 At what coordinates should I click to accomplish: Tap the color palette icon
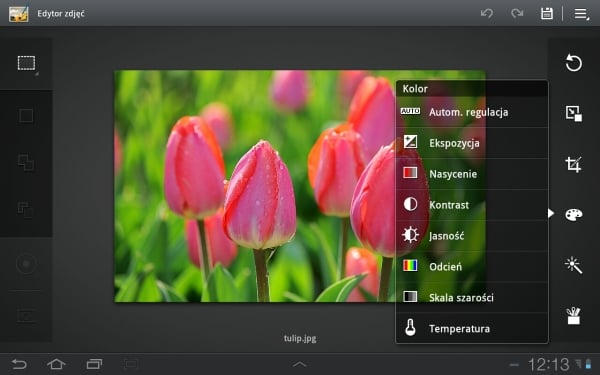click(x=574, y=214)
